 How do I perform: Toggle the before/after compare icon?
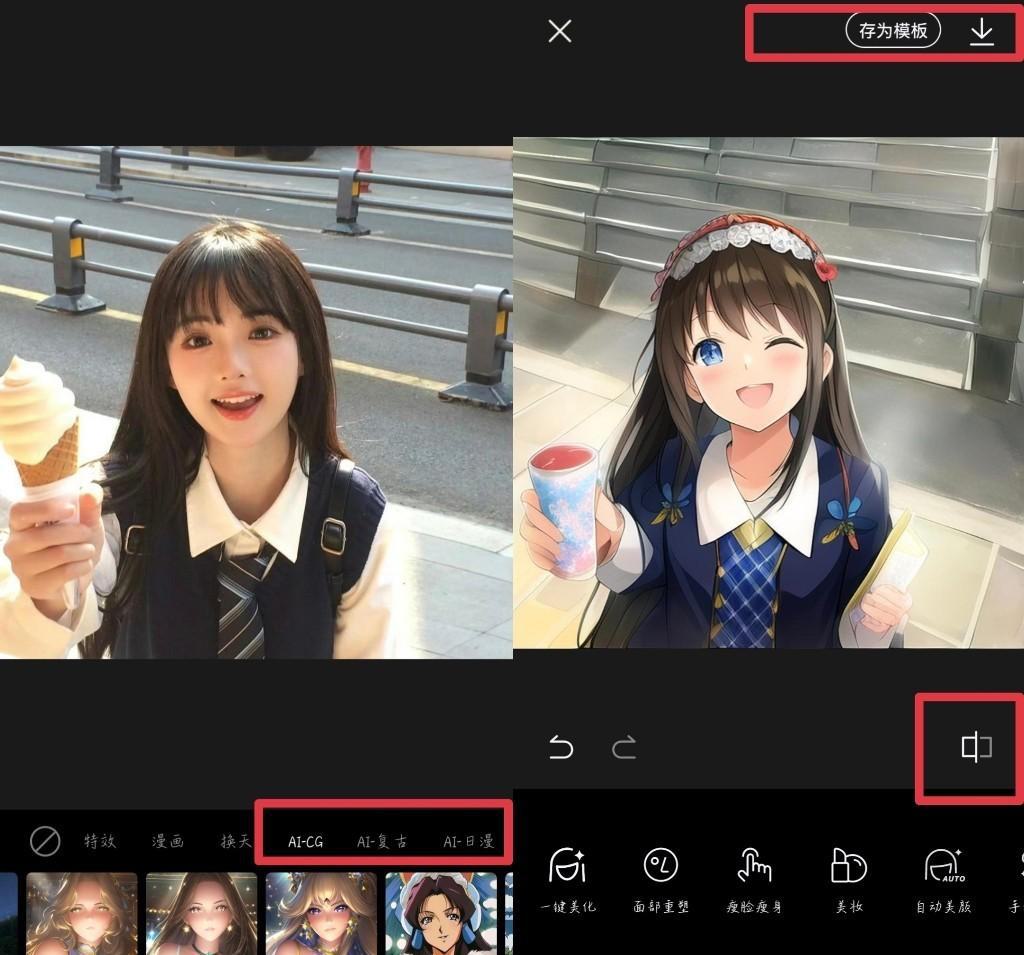(x=976, y=747)
